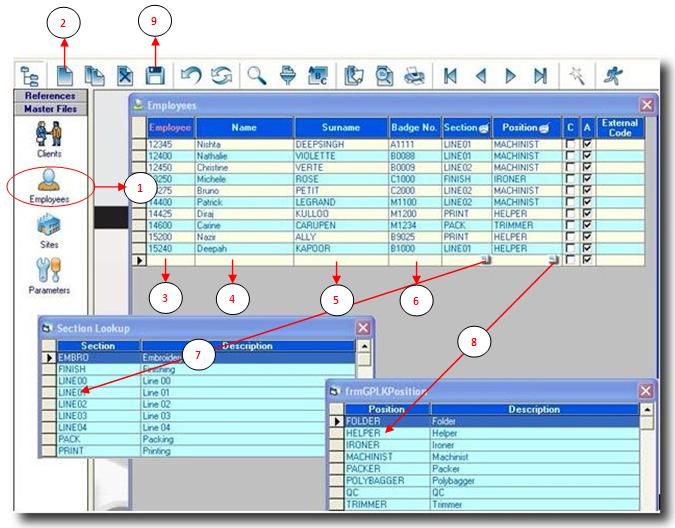Click the tree view icon in toolbar

coord(30,75)
